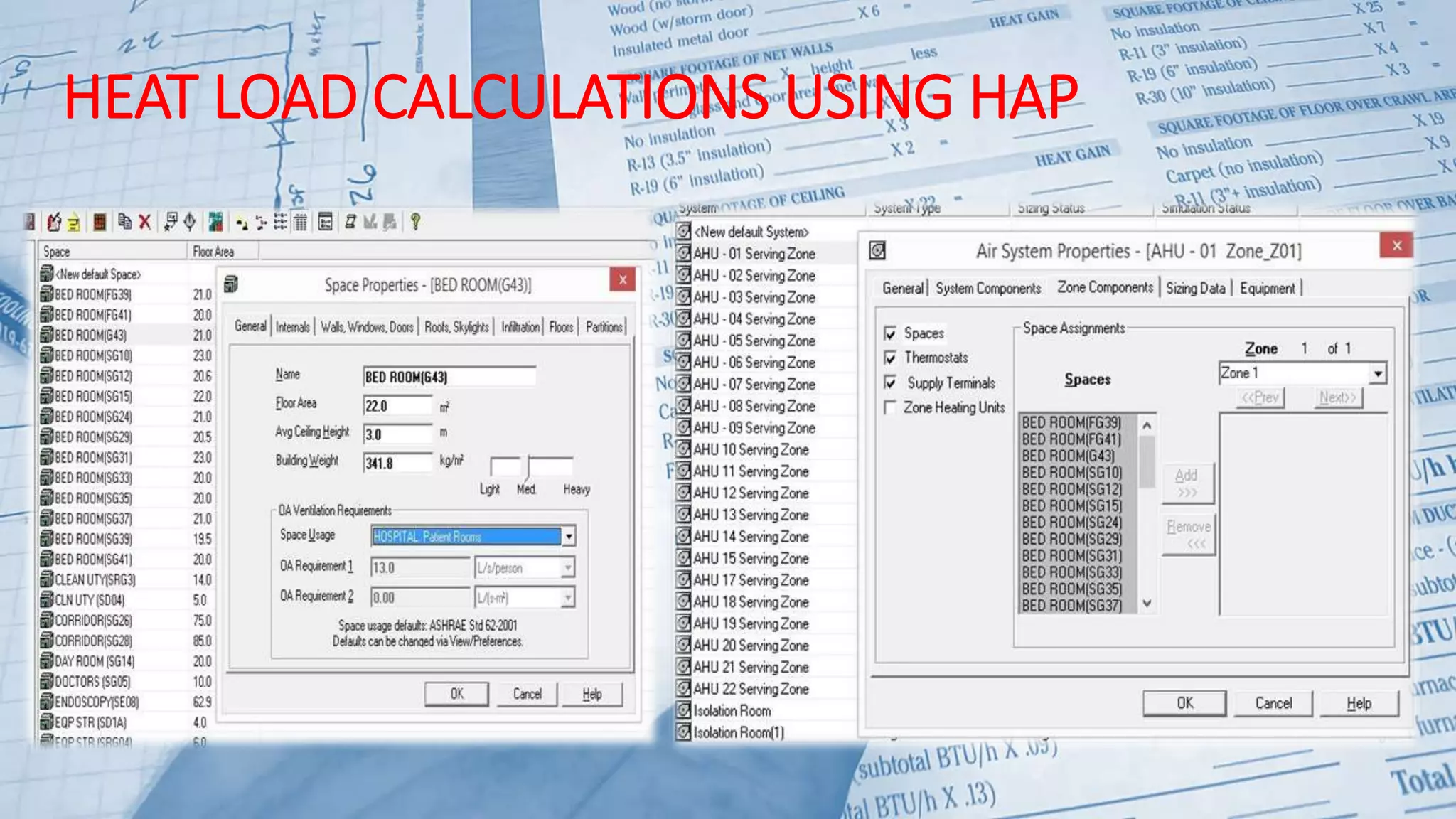The height and width of the screenshot is (819, 1456).
Task: Click the duplicate/copy toolbar icon
Action: pyautogui.click(x=124, y=223)
